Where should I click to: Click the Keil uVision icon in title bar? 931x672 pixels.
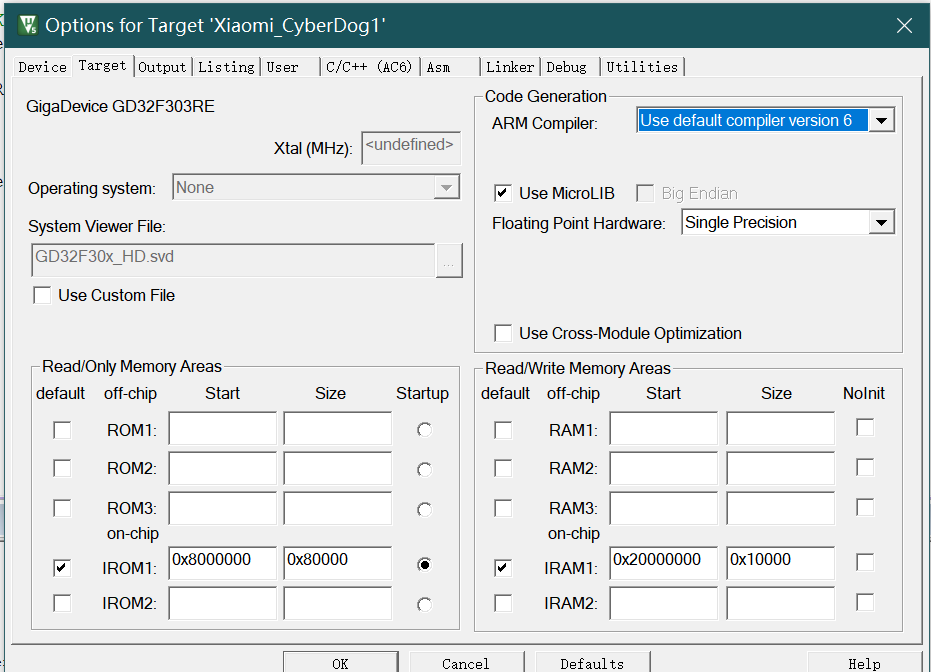click(28, 25)
